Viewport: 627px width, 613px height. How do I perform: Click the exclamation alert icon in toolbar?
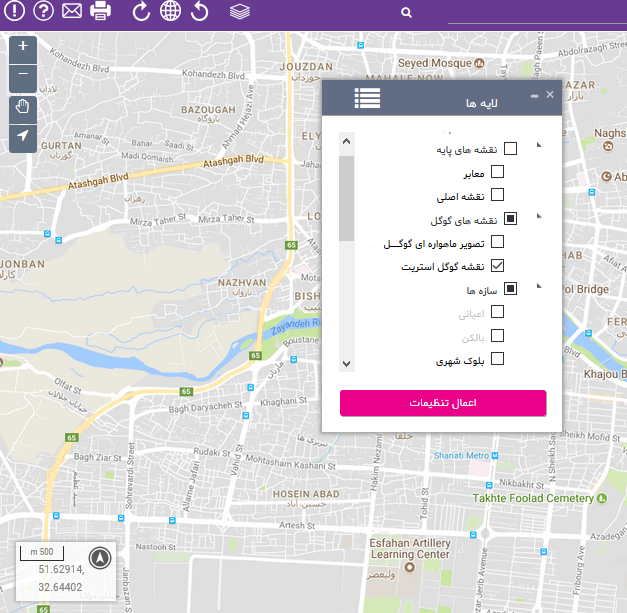coord(14,10)
